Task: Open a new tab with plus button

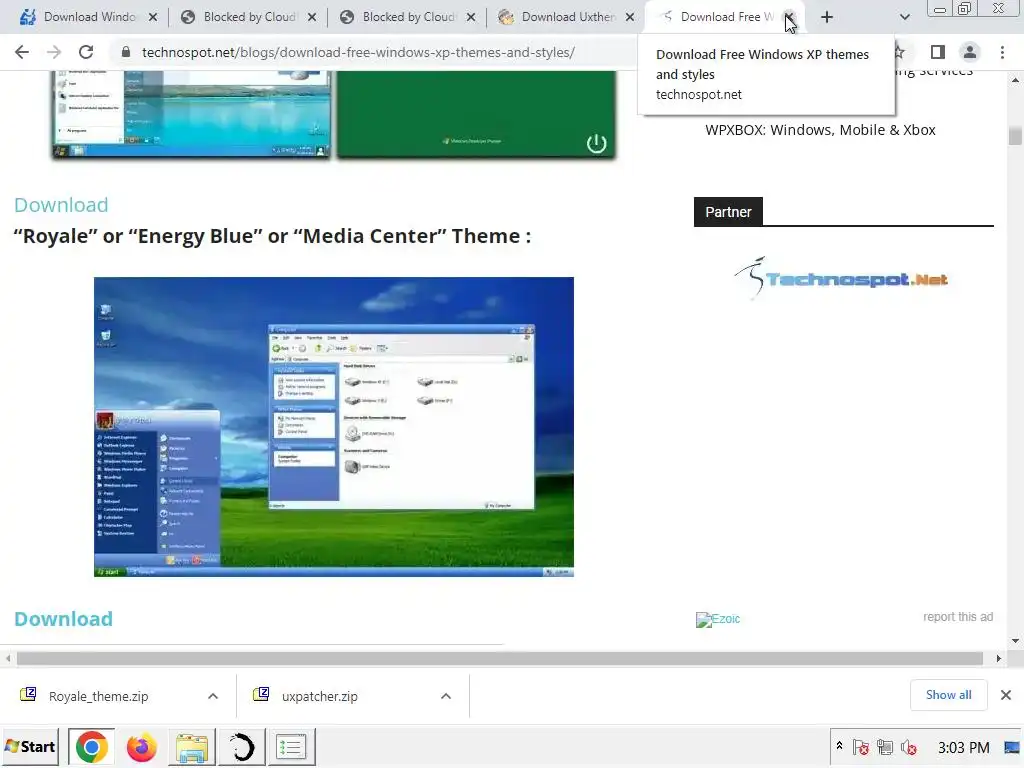Action: coord(827,18)
